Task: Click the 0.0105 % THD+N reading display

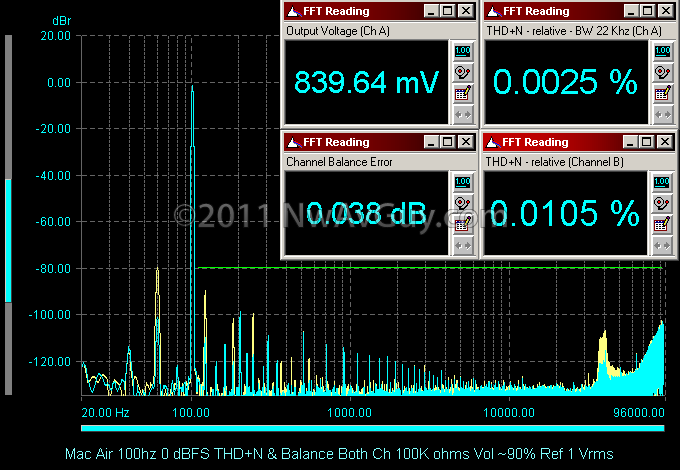Action: [x=565, y=213]
